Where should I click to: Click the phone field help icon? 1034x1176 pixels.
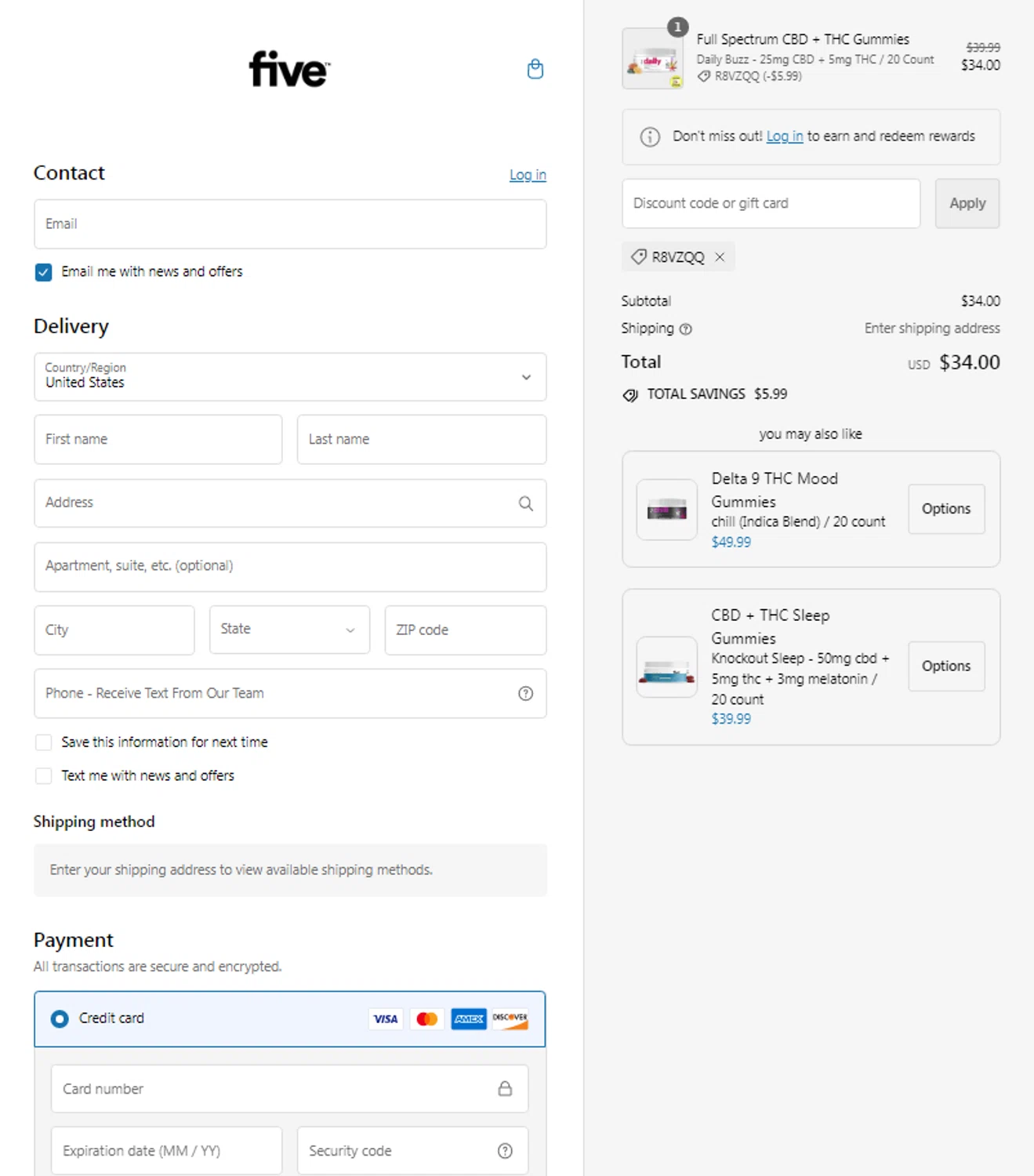point(525,693)
